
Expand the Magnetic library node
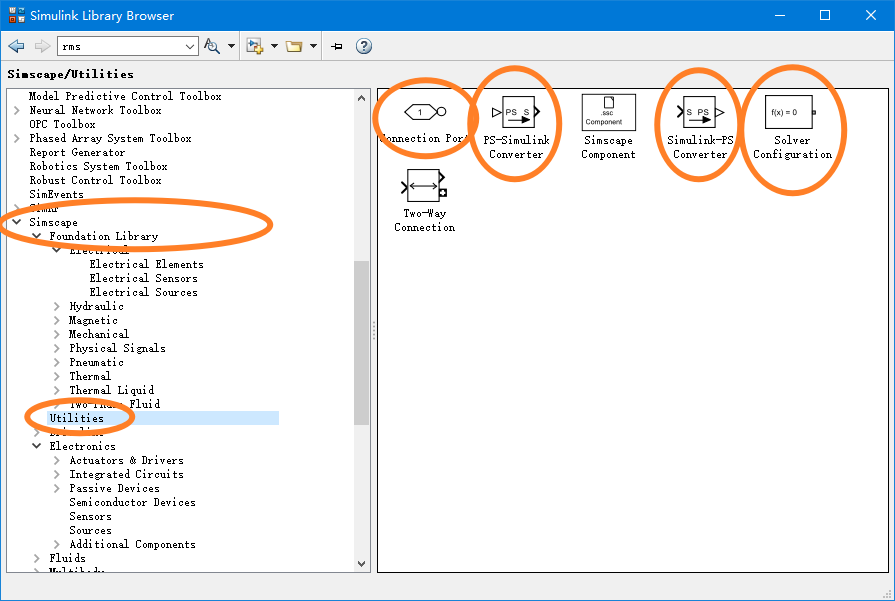pyautogui.click(x=57, y=320)
